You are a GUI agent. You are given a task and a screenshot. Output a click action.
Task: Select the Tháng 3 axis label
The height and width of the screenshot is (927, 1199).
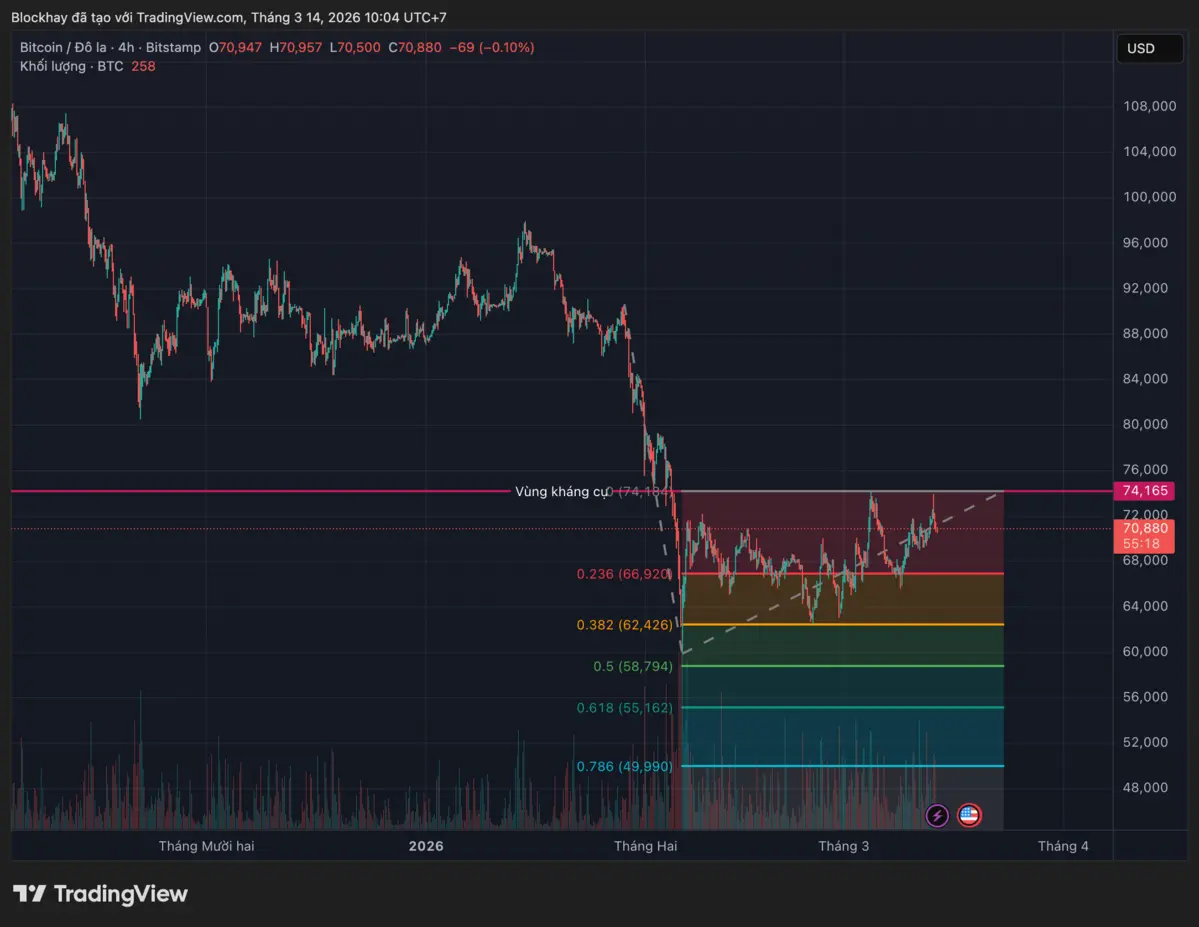[843, 846]
